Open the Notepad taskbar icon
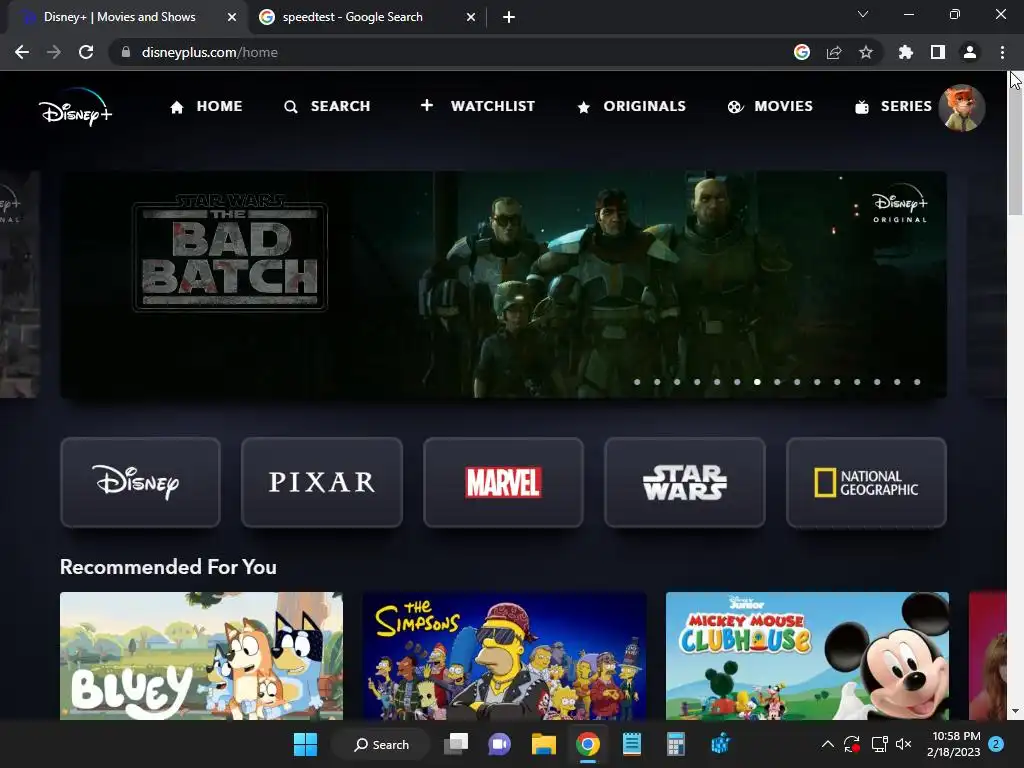The image size is (1024, 768). [632, 744]
